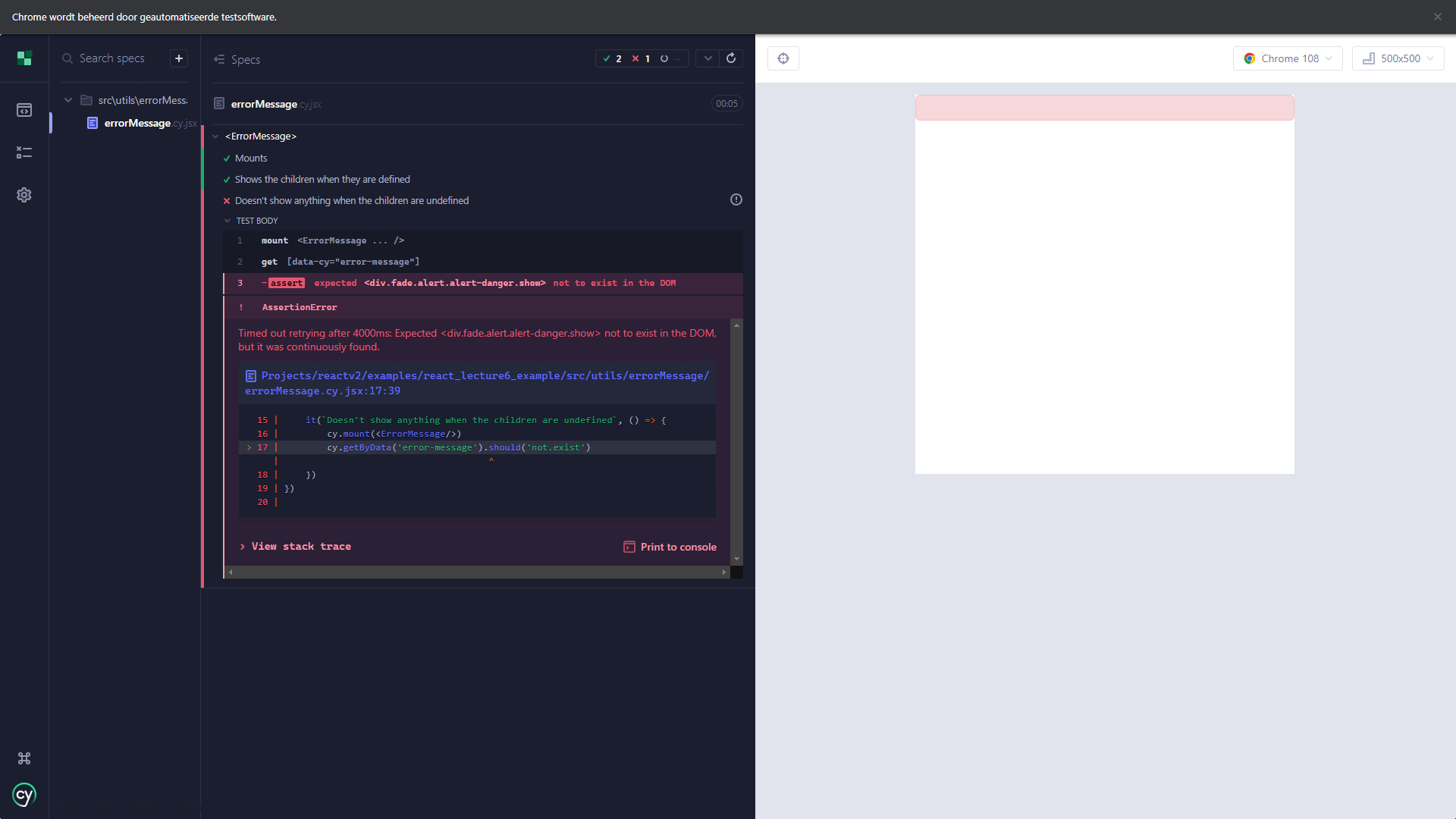
Task: Click Print to console button
Action: coord(670,547)
